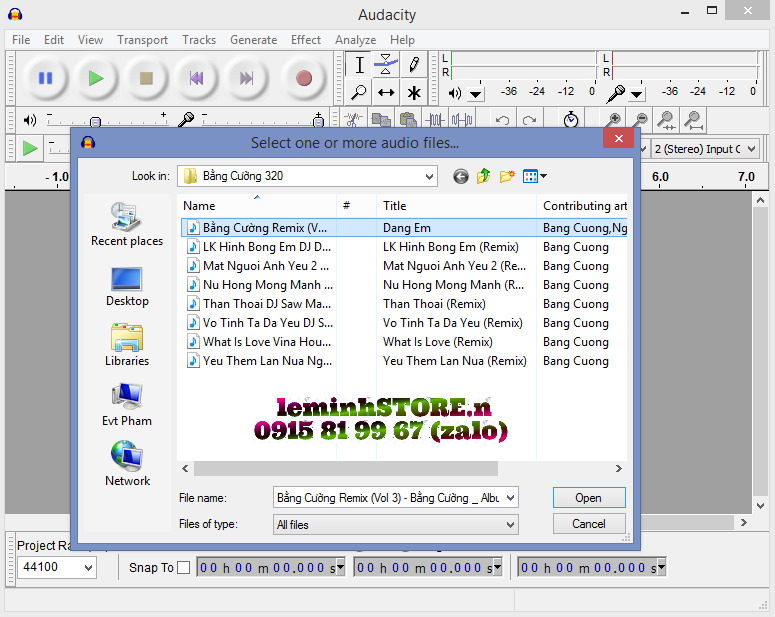Viewport: 775px width, 617px height.
Task: Select the Time Shift tool
Action: 386,92
